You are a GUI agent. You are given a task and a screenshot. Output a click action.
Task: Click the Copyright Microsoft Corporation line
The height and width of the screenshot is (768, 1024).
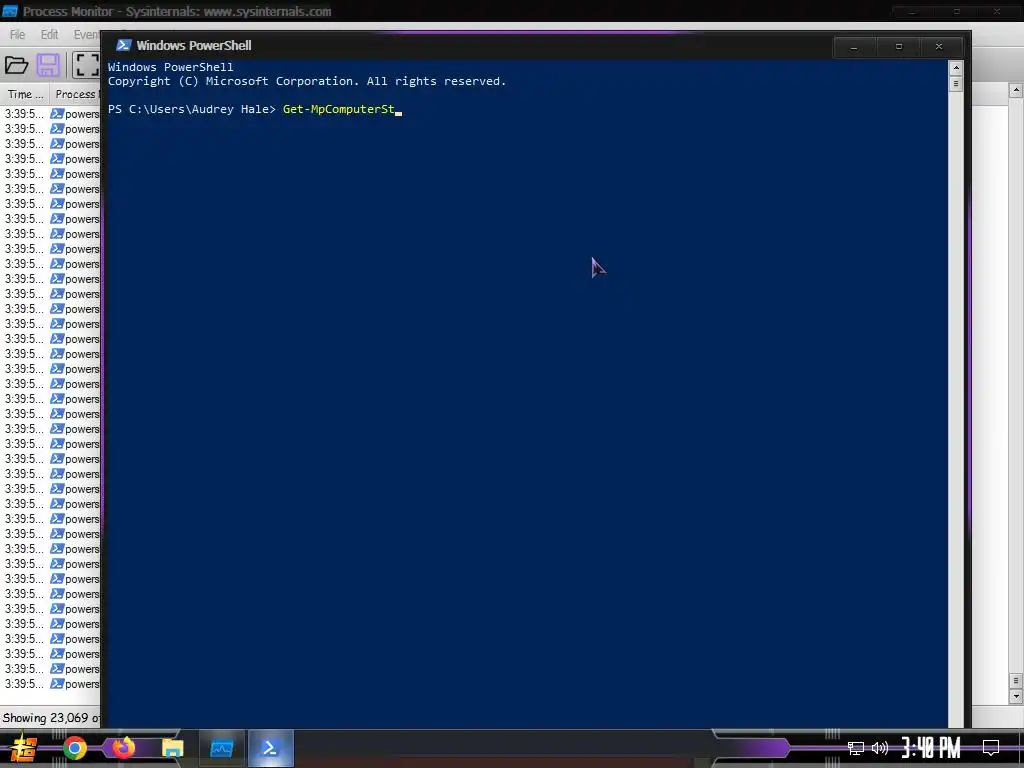pos(307,81)
